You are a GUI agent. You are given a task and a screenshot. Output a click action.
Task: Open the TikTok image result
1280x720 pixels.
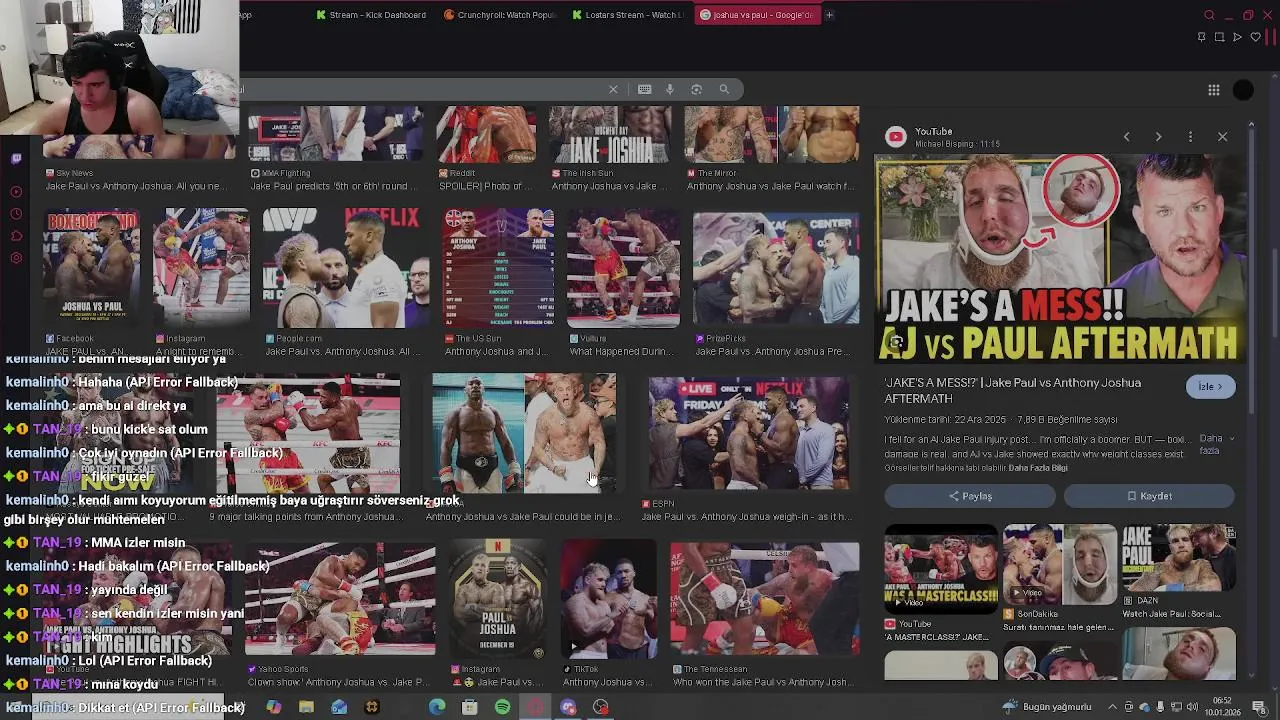pos(609,599)
